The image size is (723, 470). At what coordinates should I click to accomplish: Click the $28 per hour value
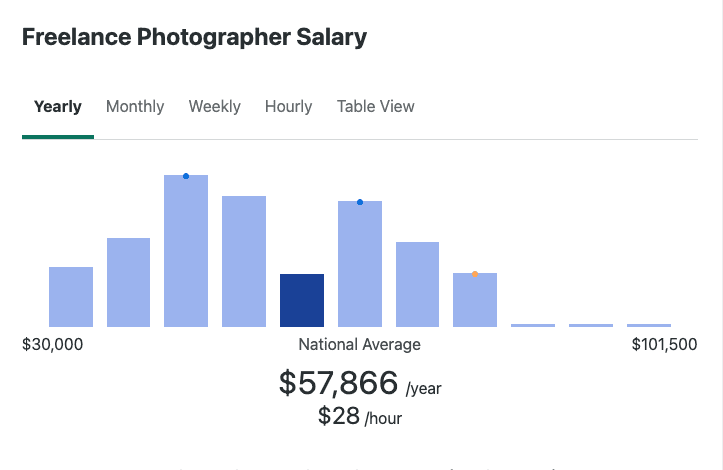[x=339, y=417]
